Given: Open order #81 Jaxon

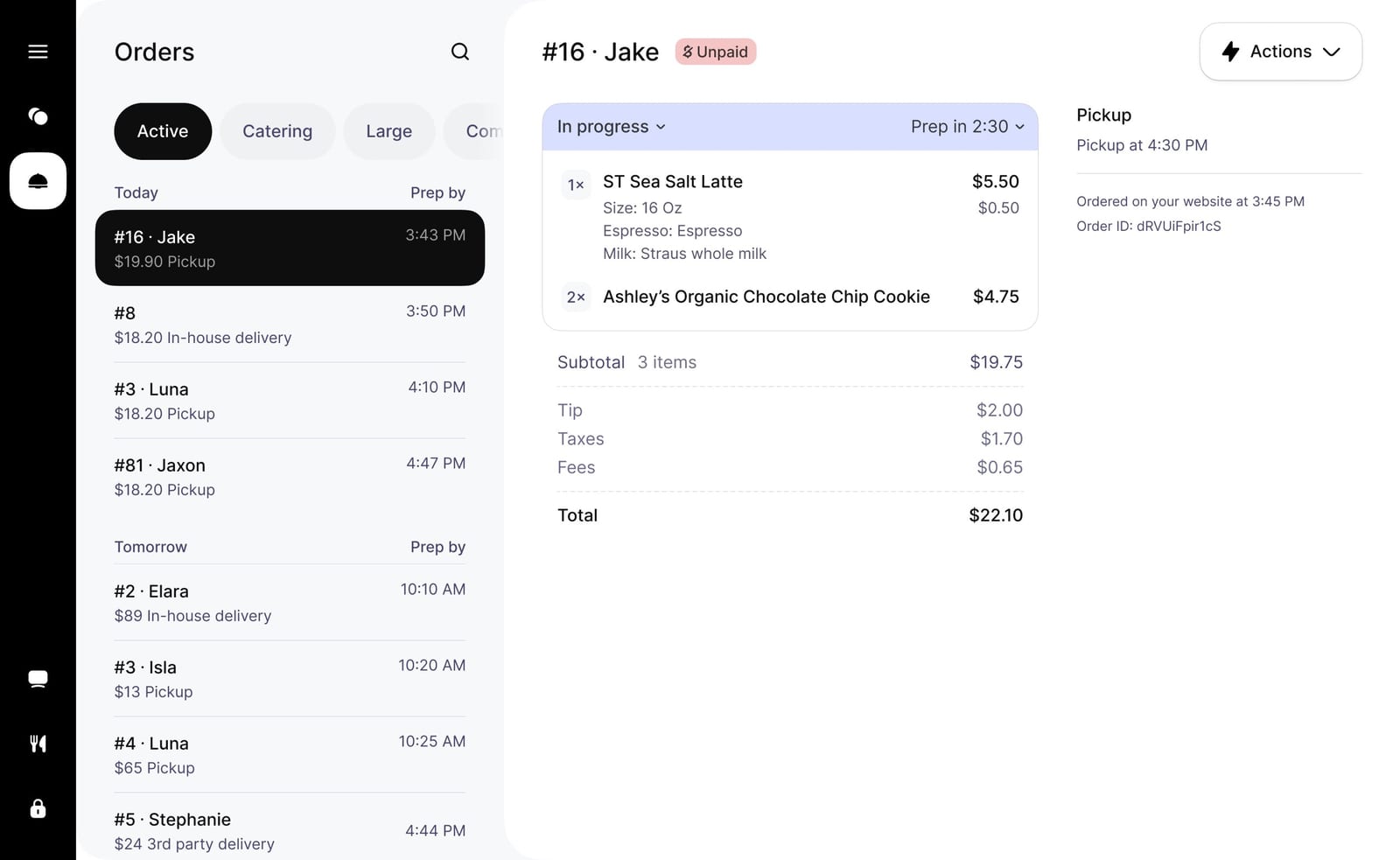Looking at the screenshot, I should tap(290, 477).
